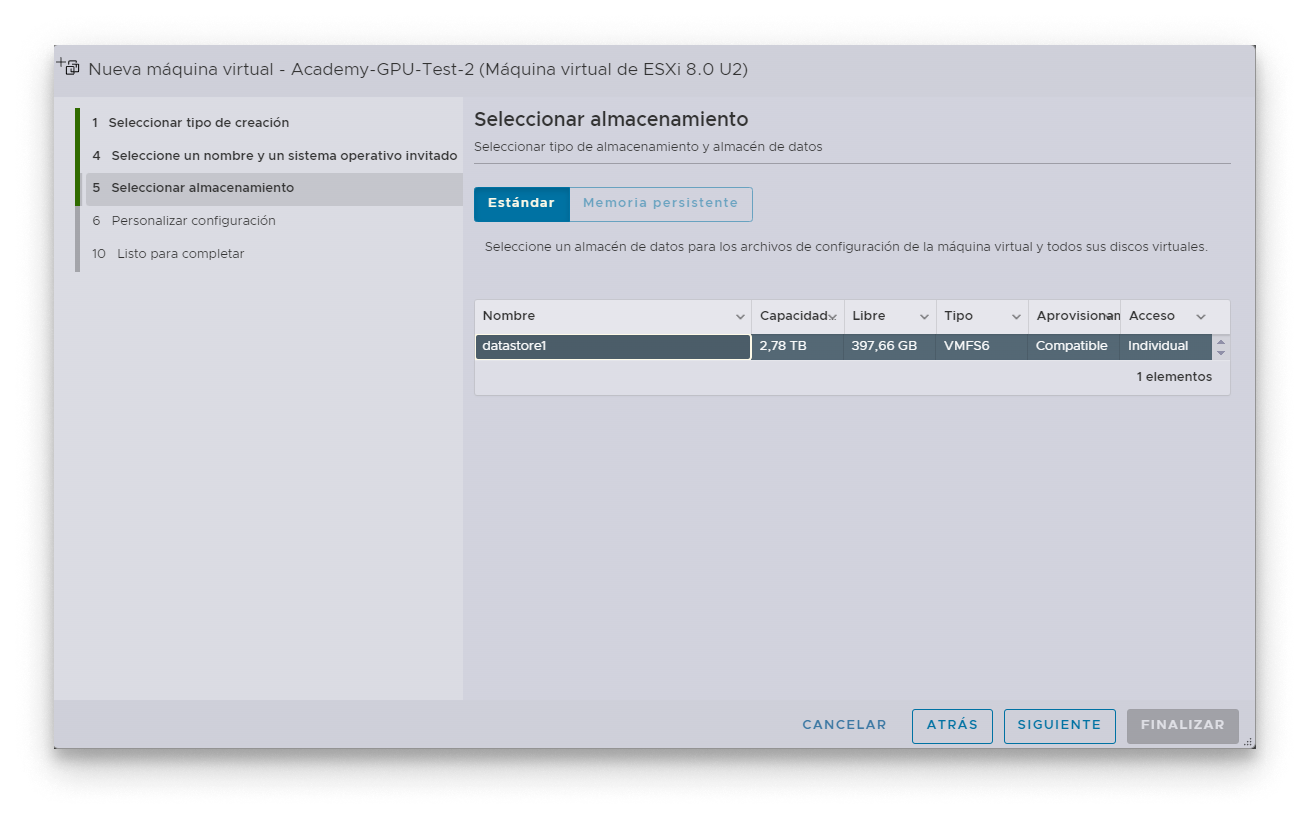Select step 10 Listo para completar

click(x=180, y=254)
